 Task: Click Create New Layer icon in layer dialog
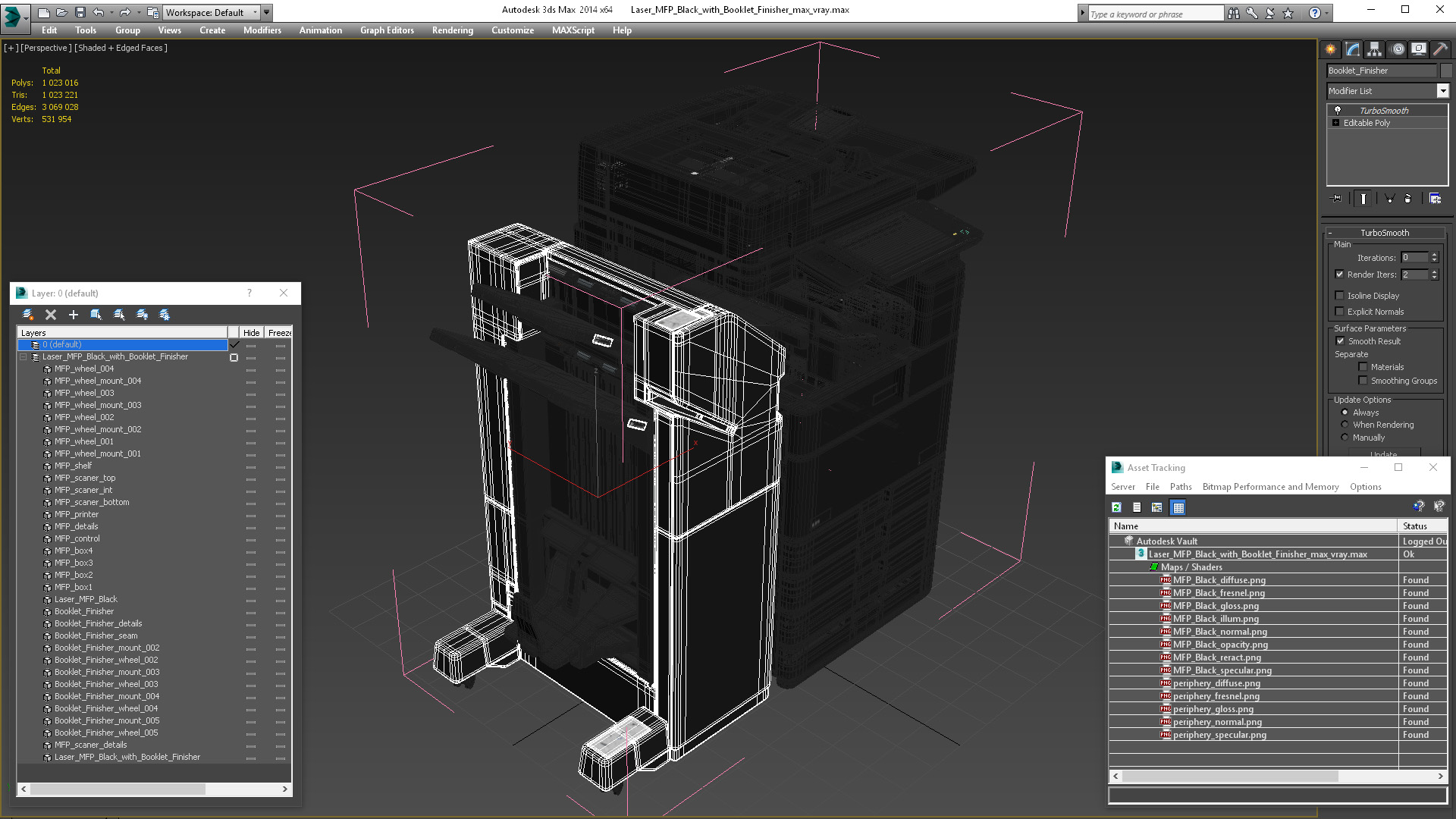pyautogui.click(x=28, y=315)
